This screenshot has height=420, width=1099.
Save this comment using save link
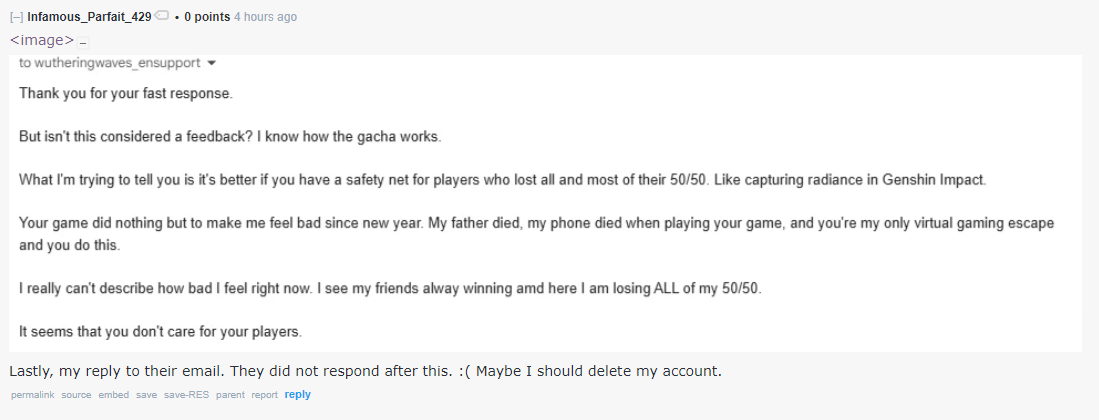coord(146,395)
